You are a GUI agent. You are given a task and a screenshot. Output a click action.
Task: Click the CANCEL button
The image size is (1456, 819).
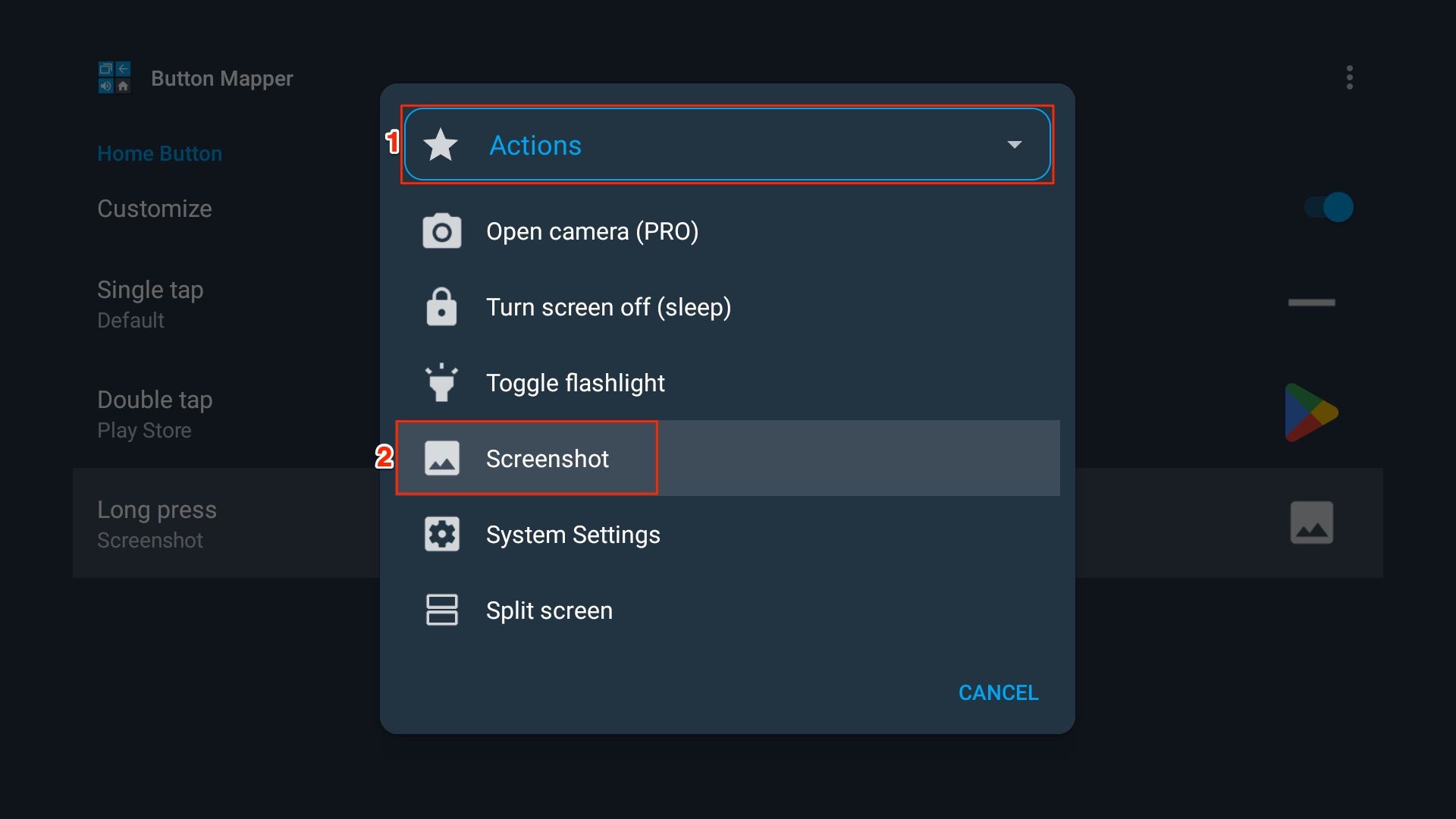pyautogui.click(x=997, y=692)
